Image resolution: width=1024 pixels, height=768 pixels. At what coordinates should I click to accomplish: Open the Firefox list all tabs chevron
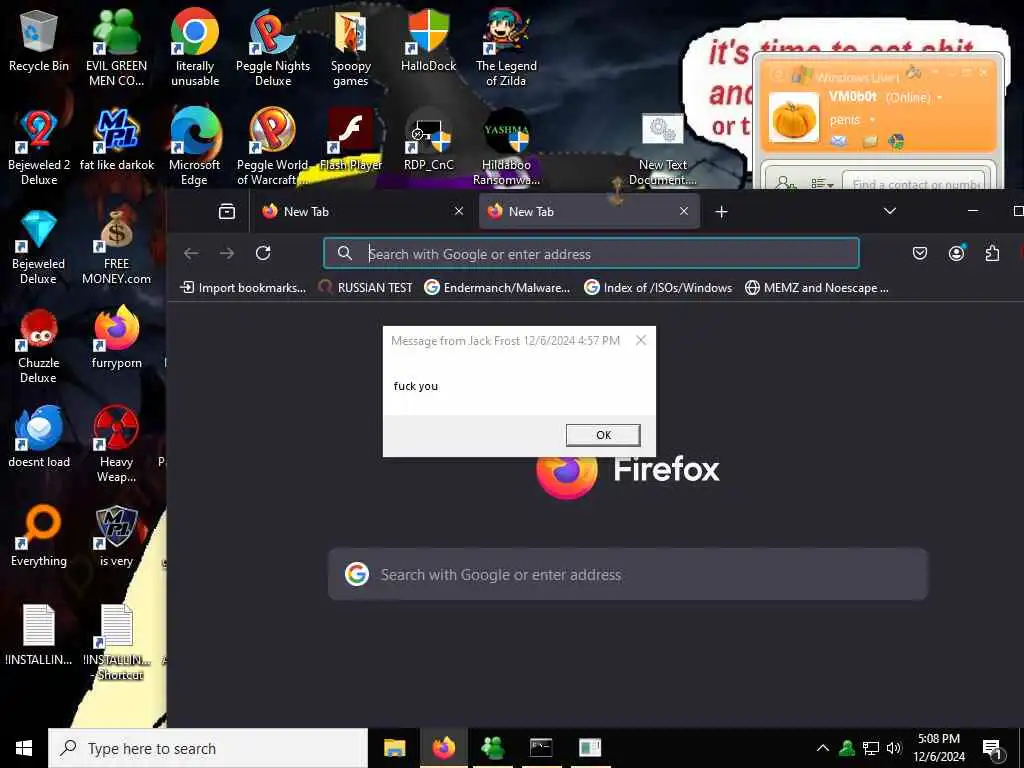(889, 211)
